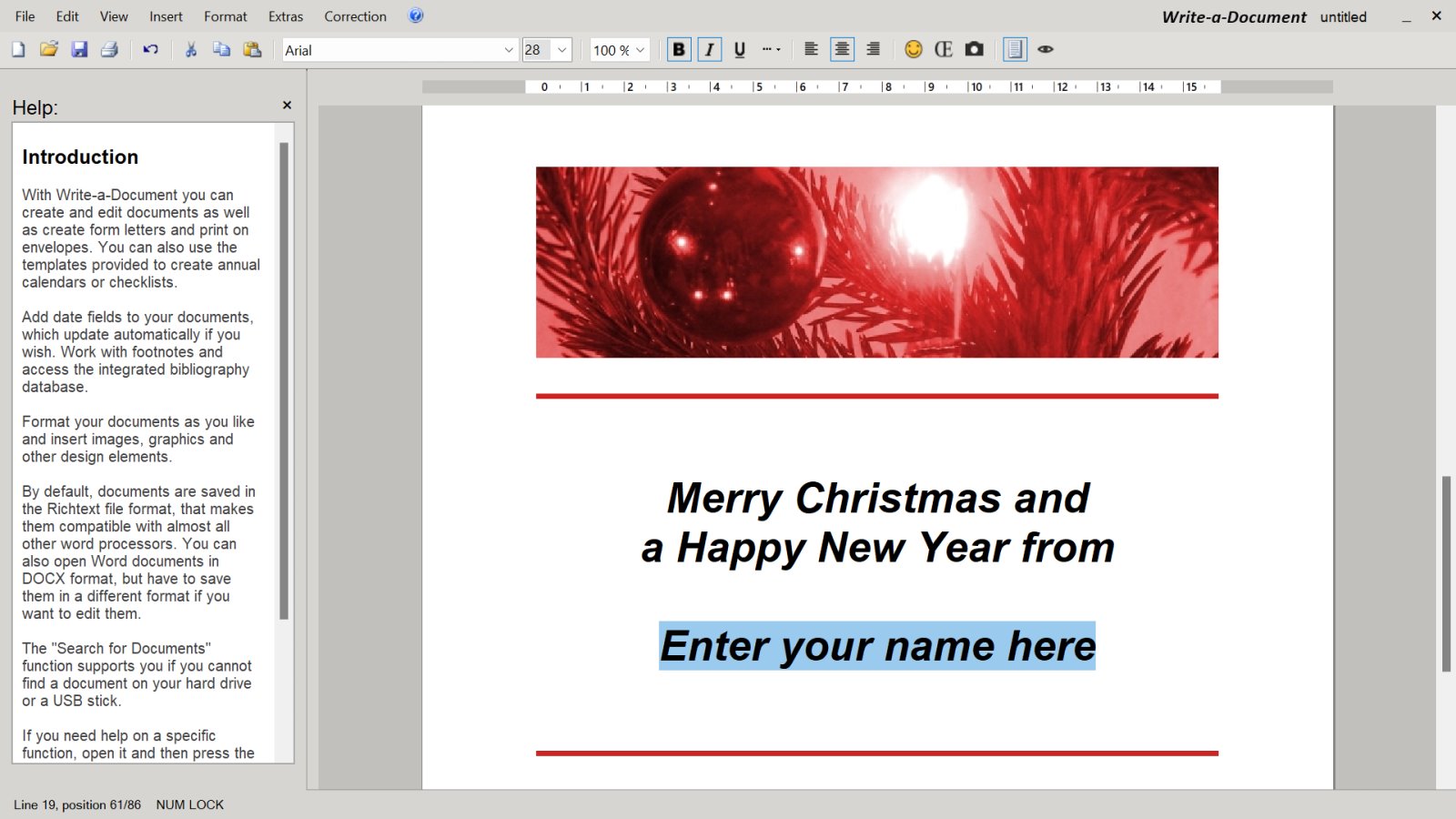Toggle italic formatting

click(x=709, y=50)
